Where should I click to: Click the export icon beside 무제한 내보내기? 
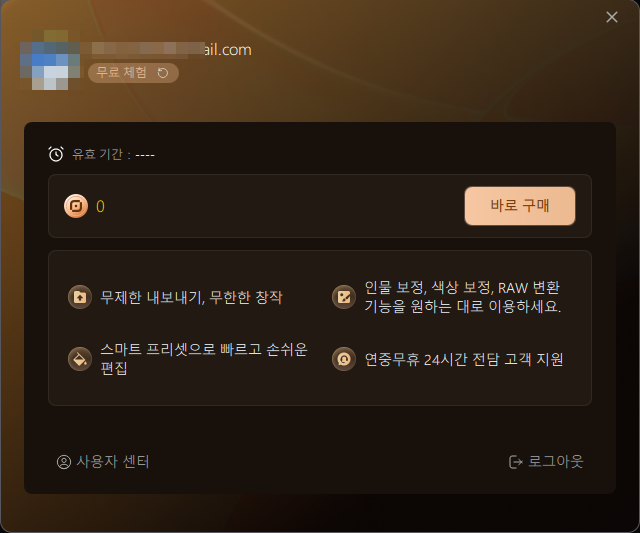(x=80, y=297)
